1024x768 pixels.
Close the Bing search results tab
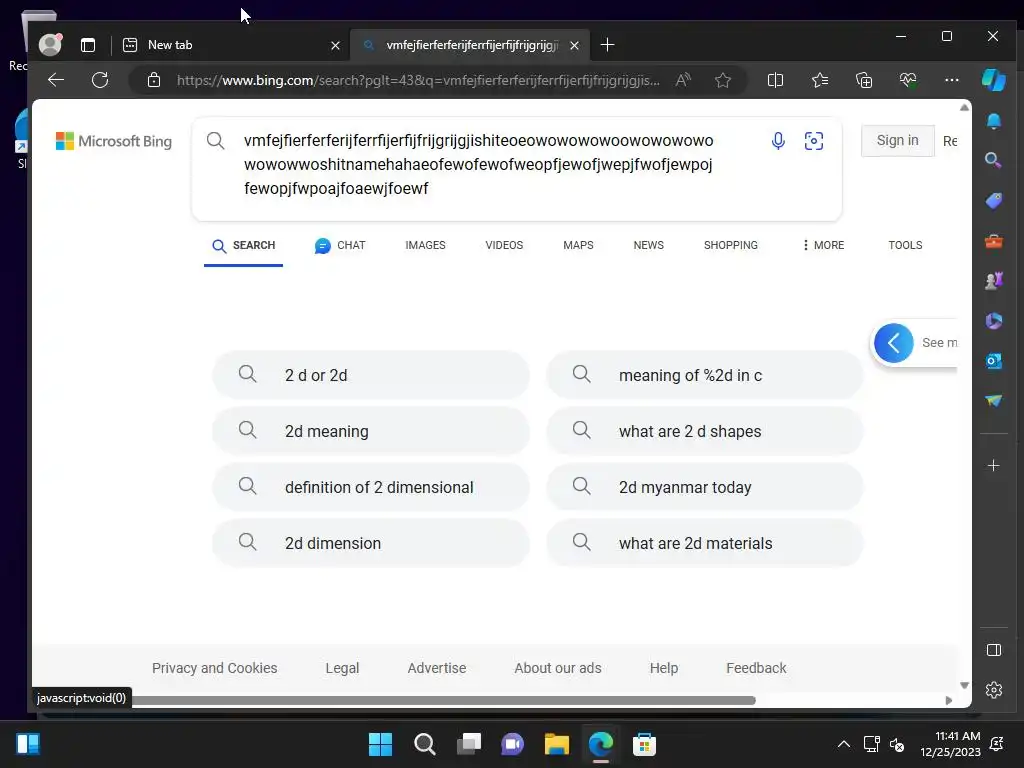[x=574, y=45]
